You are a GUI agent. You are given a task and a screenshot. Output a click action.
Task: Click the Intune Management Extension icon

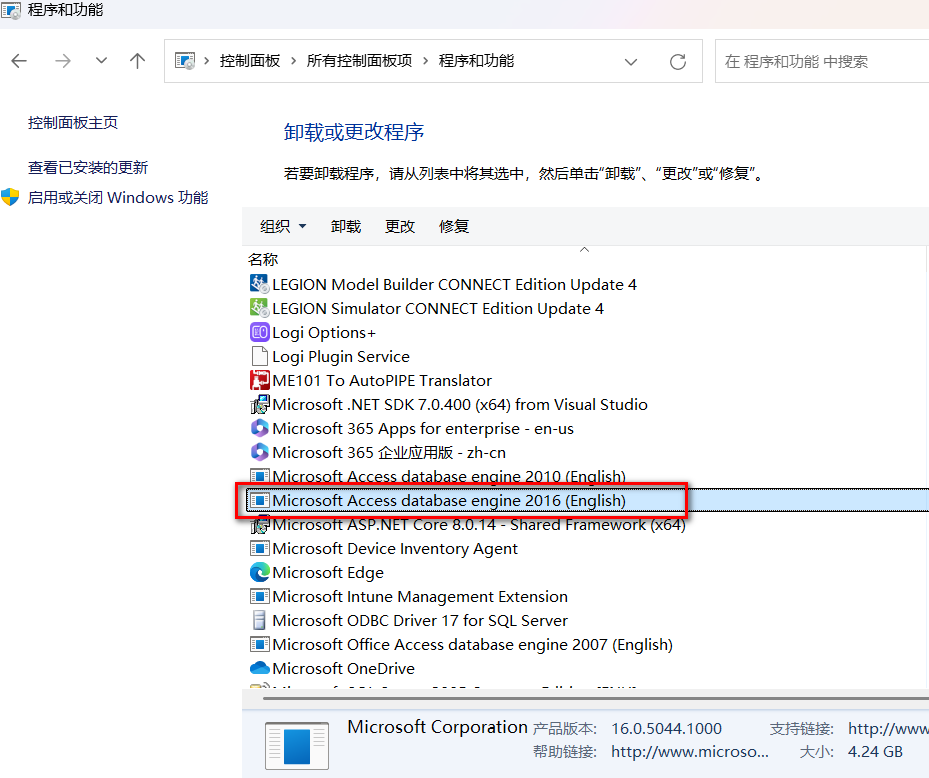[x=260, y=596]
